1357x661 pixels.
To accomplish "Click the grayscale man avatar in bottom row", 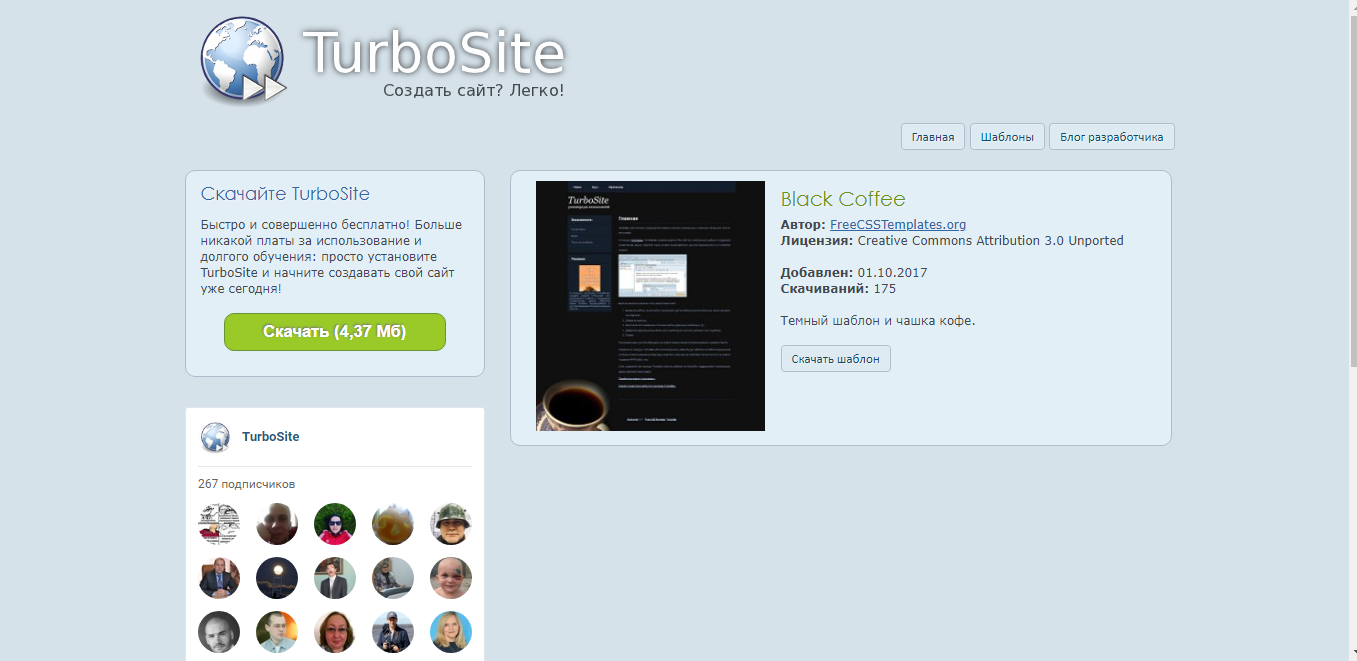I will click(x=219, y=632).
